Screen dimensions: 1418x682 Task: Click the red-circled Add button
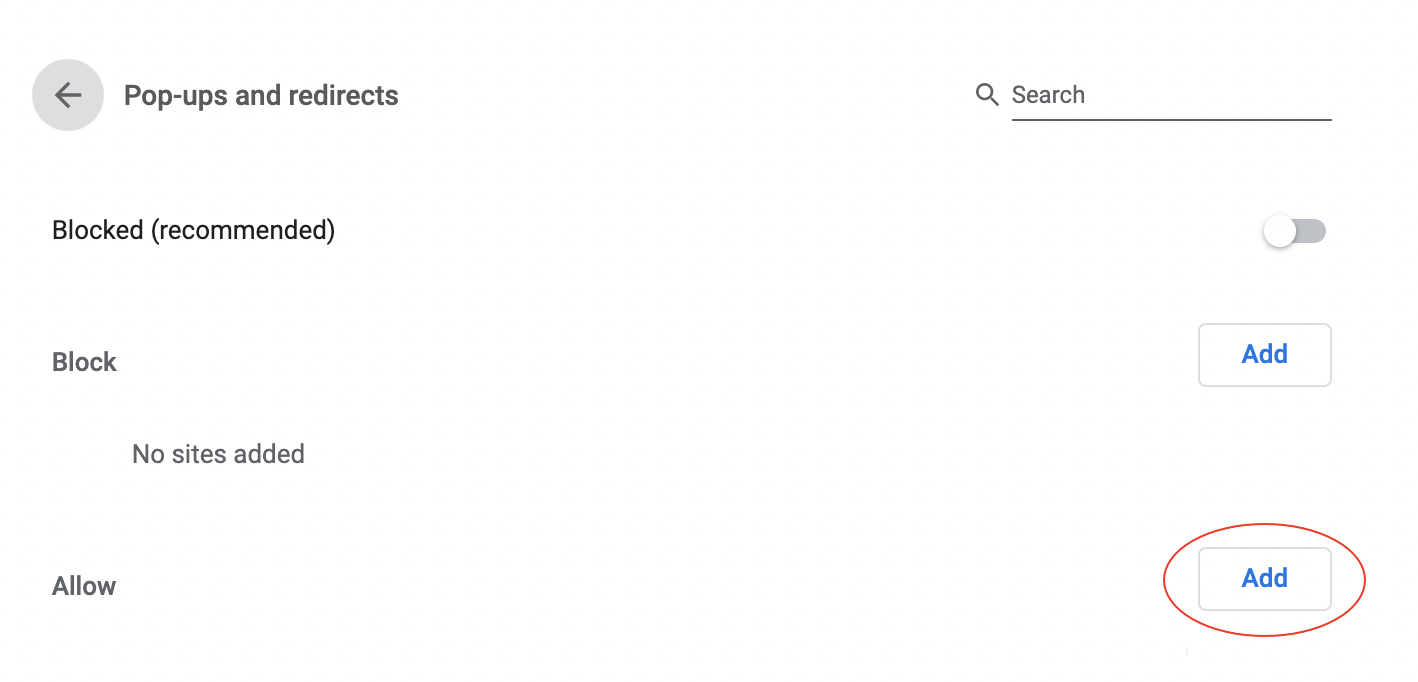click(1264, 578)
